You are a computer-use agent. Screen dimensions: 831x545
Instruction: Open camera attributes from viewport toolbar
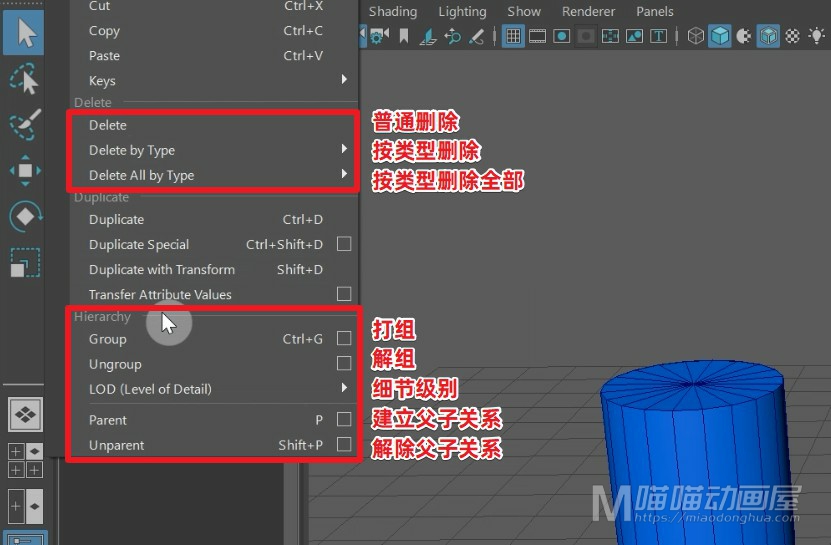point(379,36)
